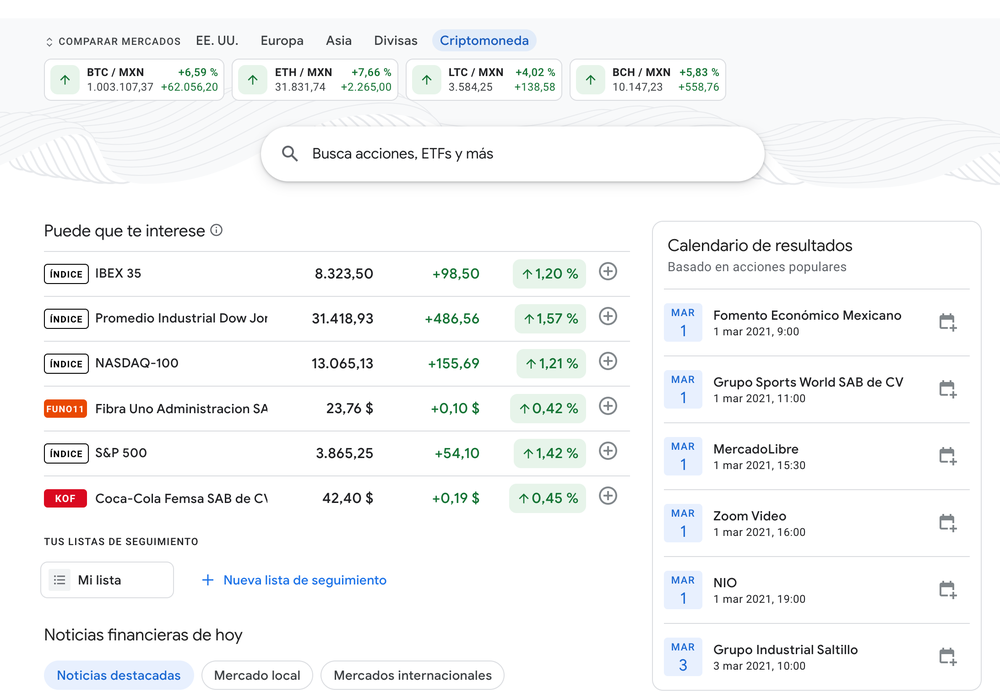Click the 0,45 % change chip
The width and height of the screenshot is (1000, 699).
click(547, 498)
